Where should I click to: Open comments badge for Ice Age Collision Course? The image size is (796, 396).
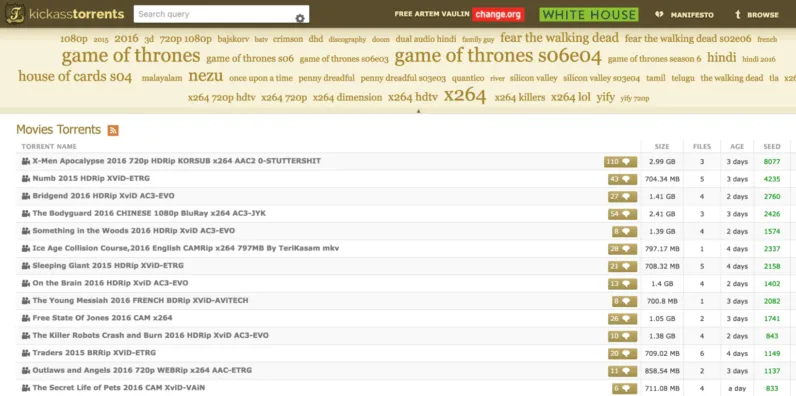click(622, 249)
